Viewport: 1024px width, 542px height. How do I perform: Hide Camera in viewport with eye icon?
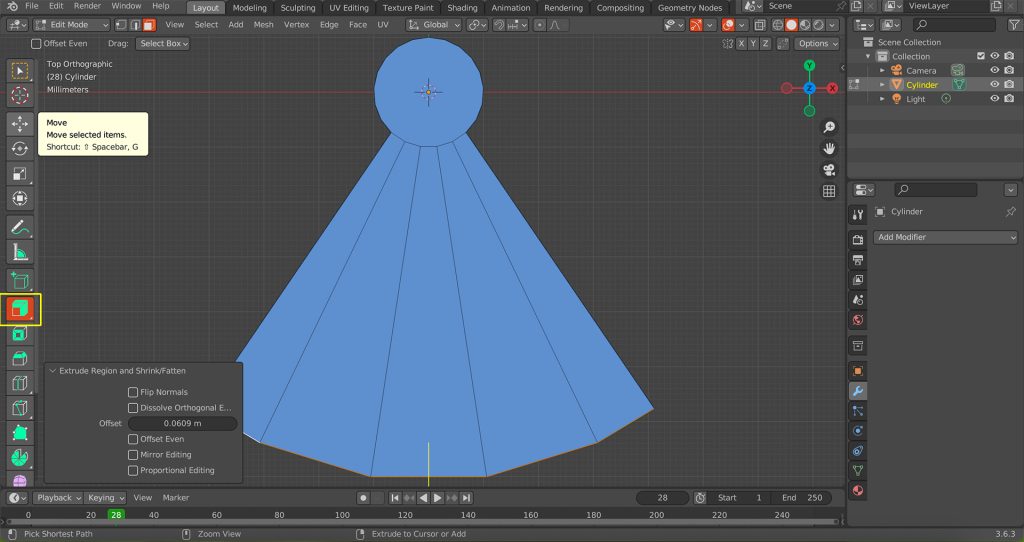(995, 71)
